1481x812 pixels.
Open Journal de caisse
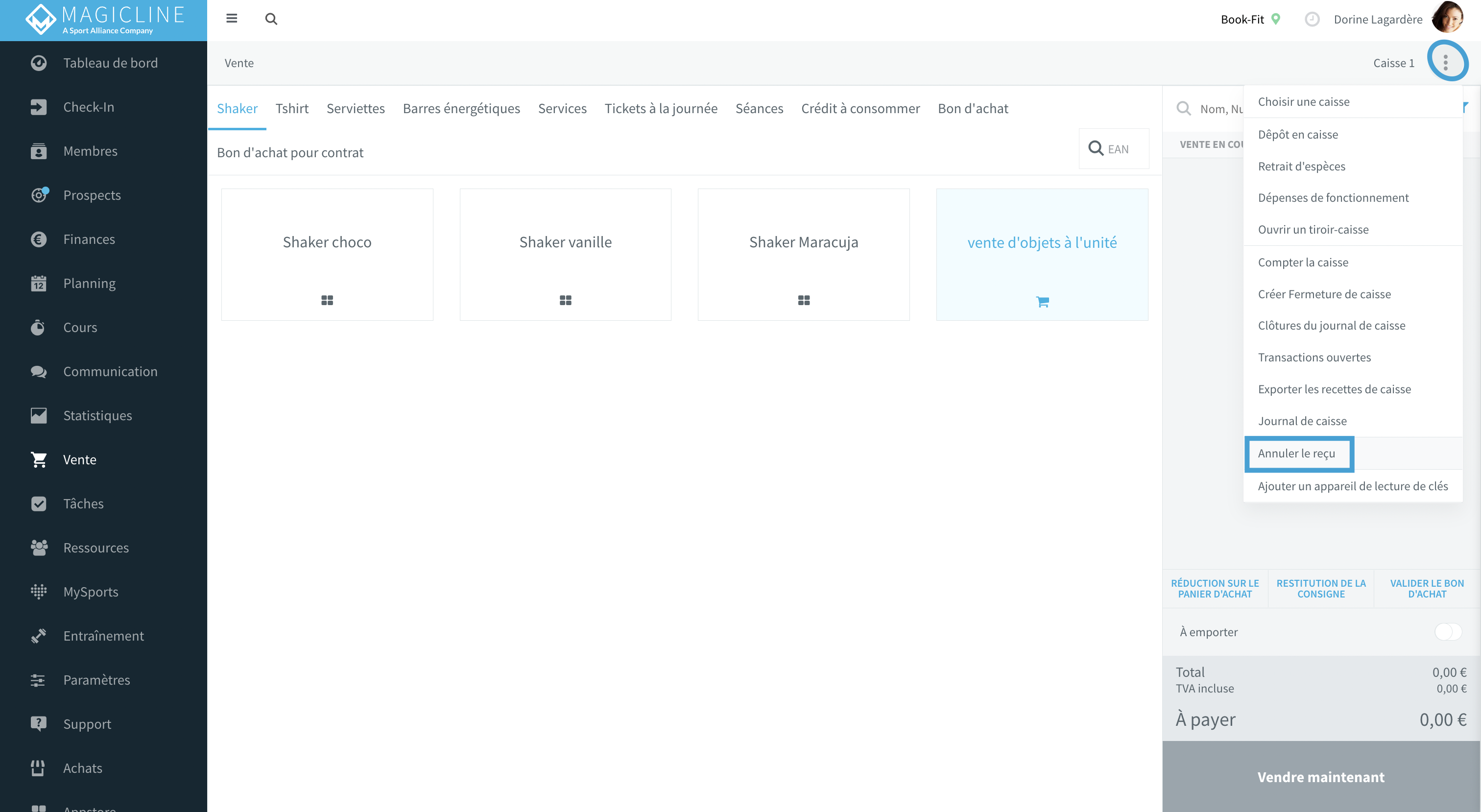tap(1353, 421)
